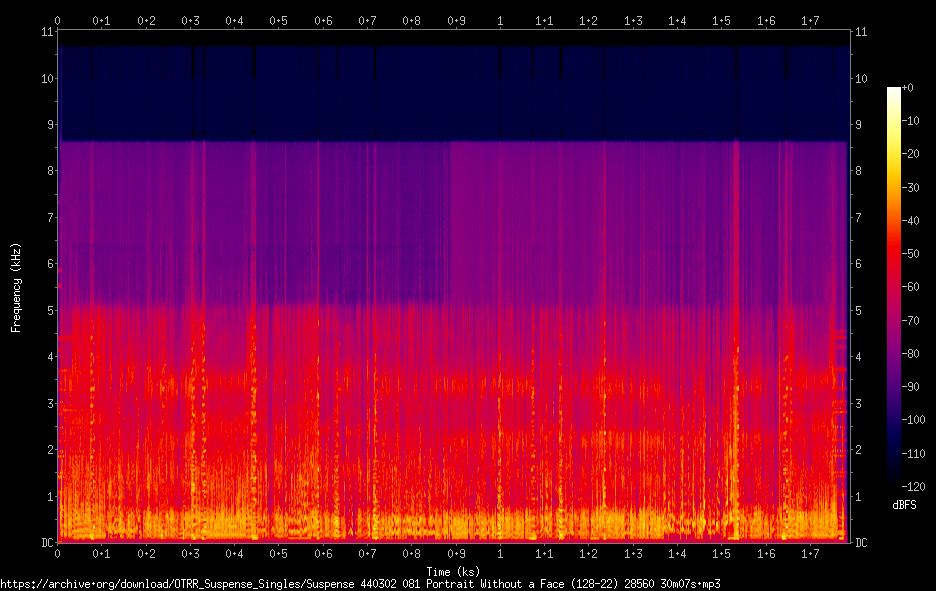The width and height of the screenshot is (936, 591).
Task: Click the 1·5 marker on top time axis
Action: click(x=721, y=21)
